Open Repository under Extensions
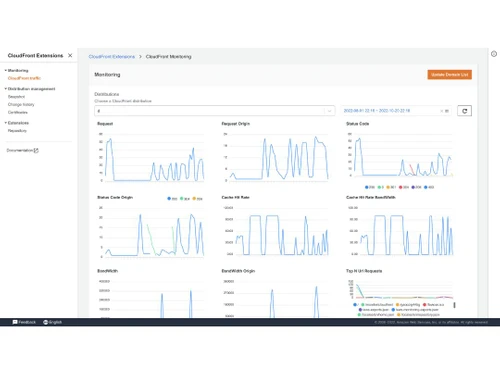Image resolution: width=500 pixels, height=375 pixels. [17, 131]
